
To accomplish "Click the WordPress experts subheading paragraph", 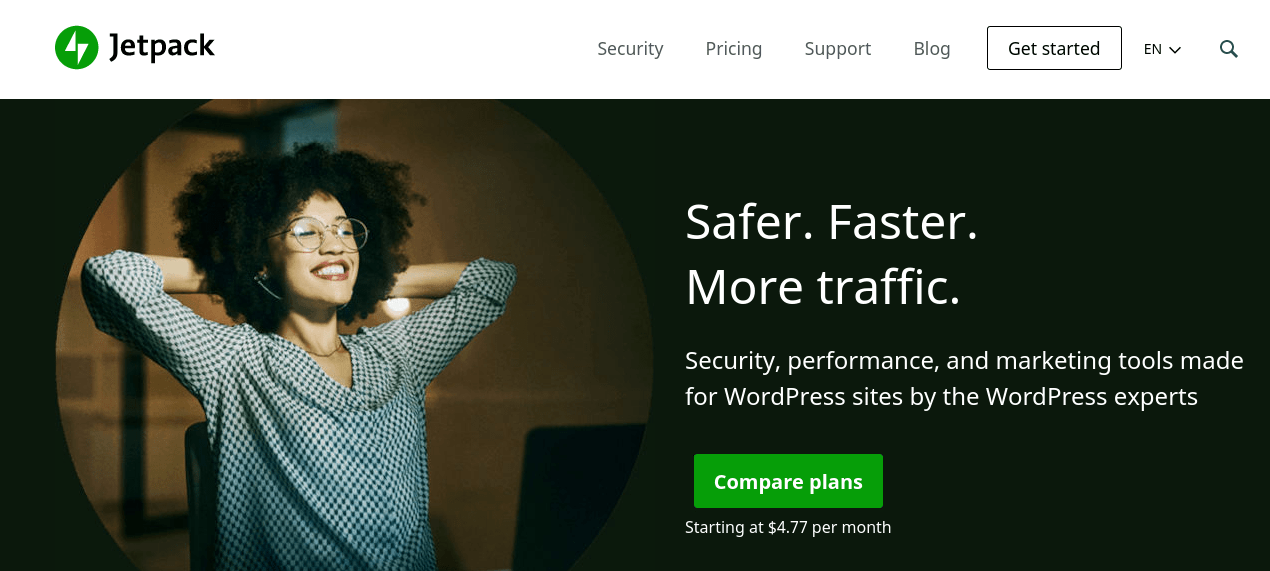I will (964, 378).
